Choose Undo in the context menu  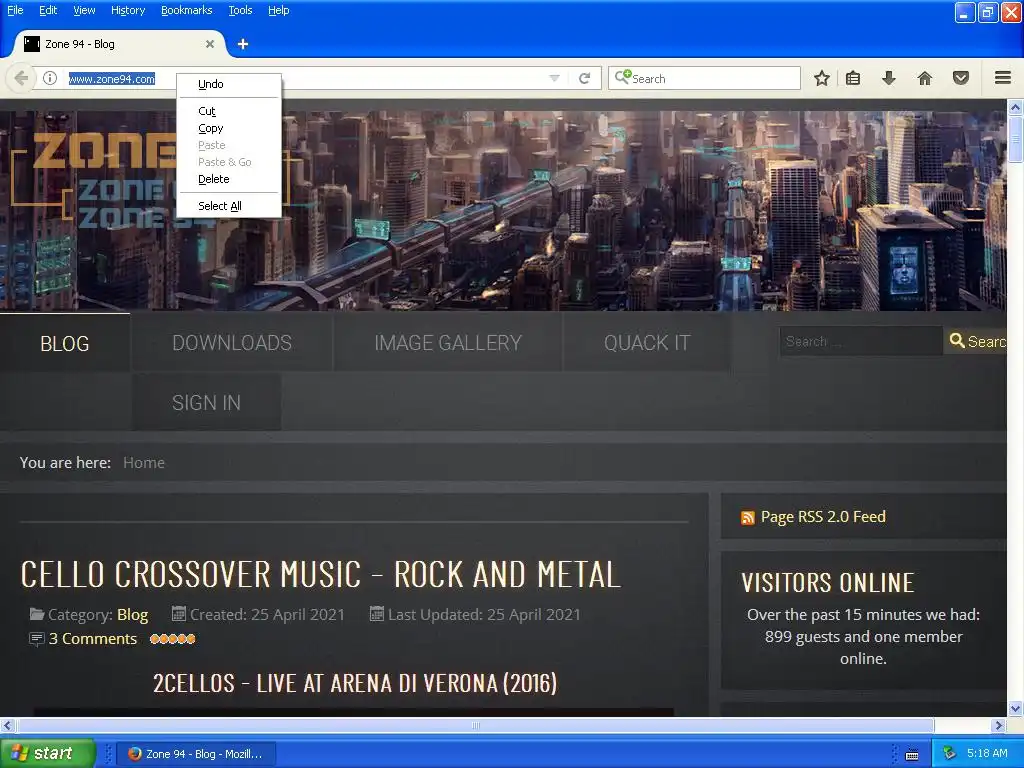pos(229,84)
